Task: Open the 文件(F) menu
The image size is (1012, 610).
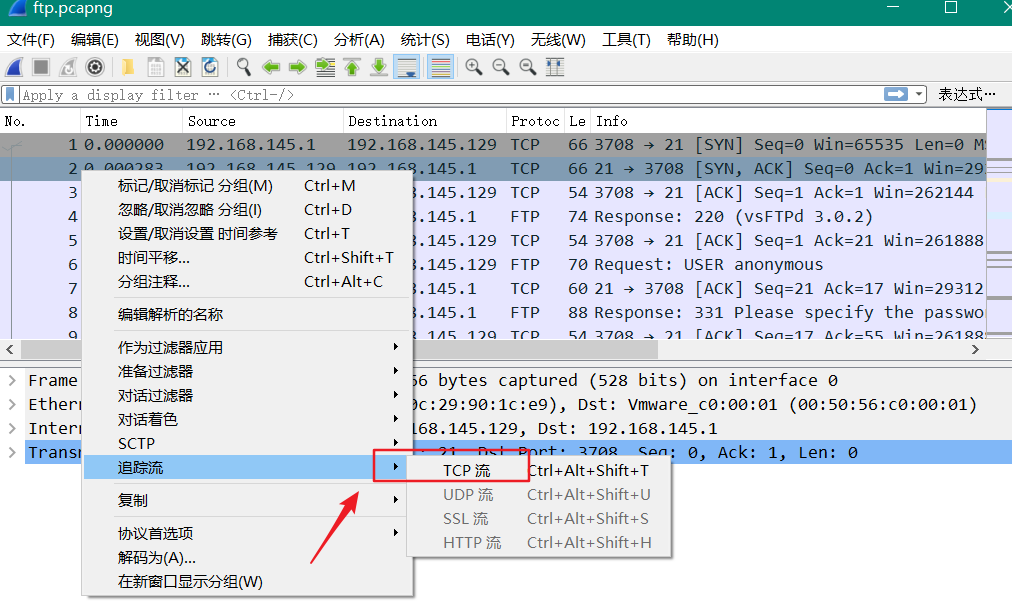Action: pyautogui.click(x=30, y=40)
